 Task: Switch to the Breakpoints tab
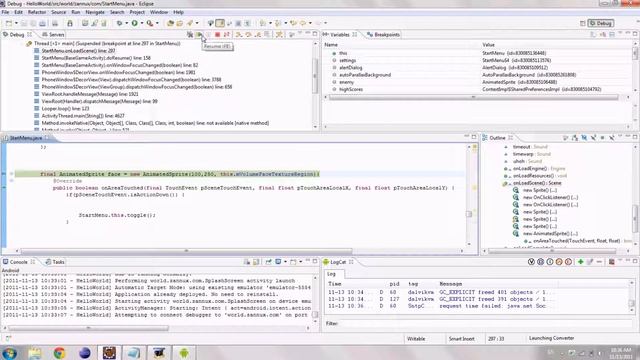[383, 35]
